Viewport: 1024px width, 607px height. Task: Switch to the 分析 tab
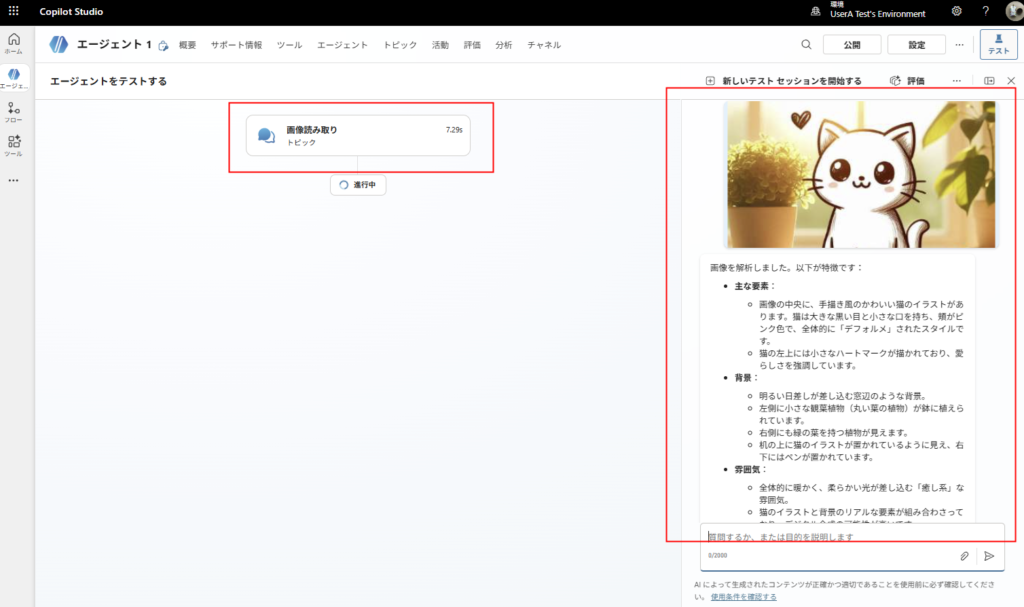(x=504, y=44)
